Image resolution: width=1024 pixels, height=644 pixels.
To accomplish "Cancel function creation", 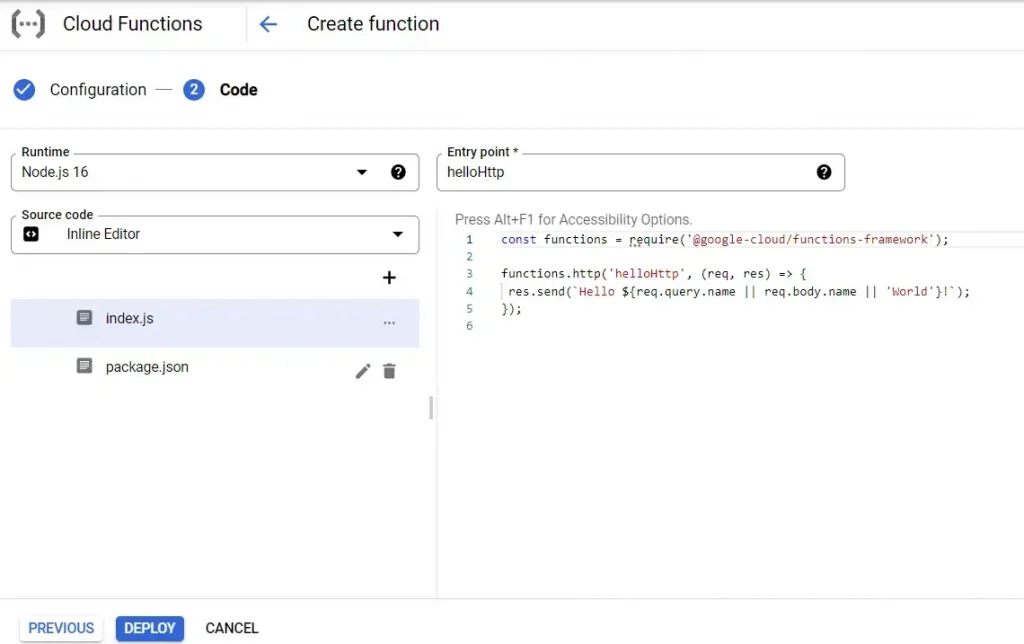I will [x=232, y=628].
